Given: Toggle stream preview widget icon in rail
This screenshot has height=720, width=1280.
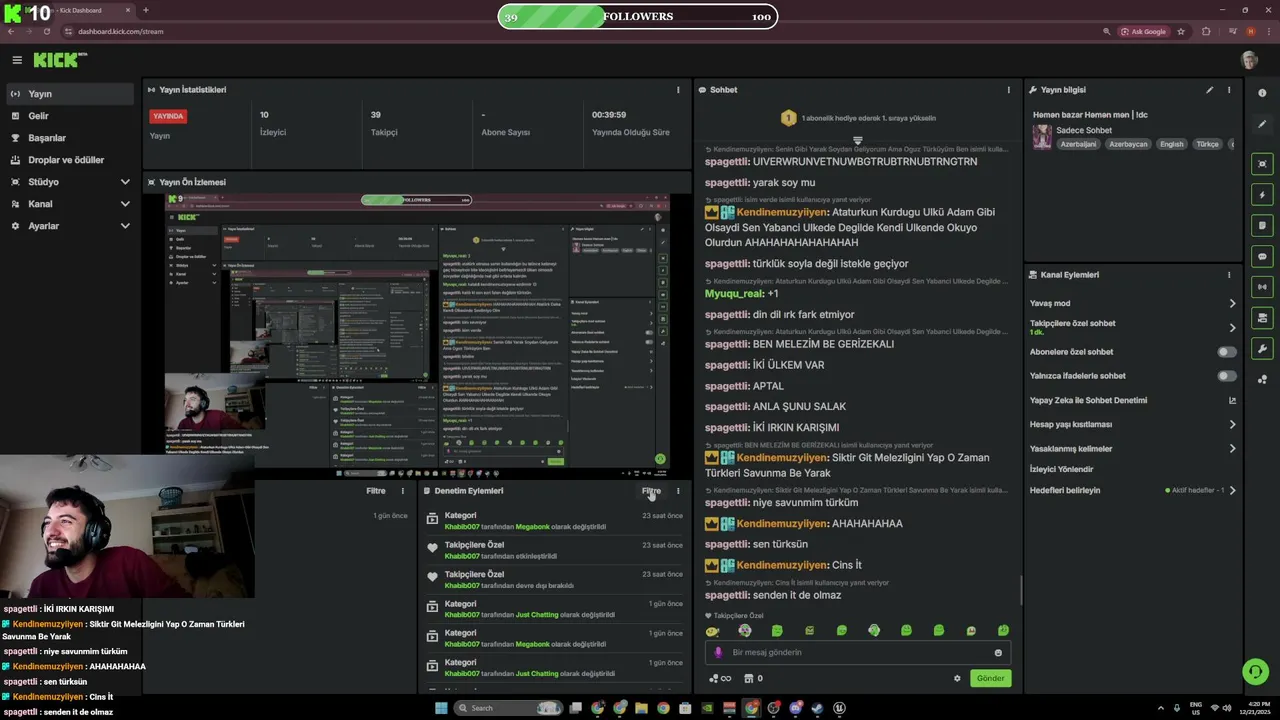Looking at the screenshot, I should (1262, 164).
